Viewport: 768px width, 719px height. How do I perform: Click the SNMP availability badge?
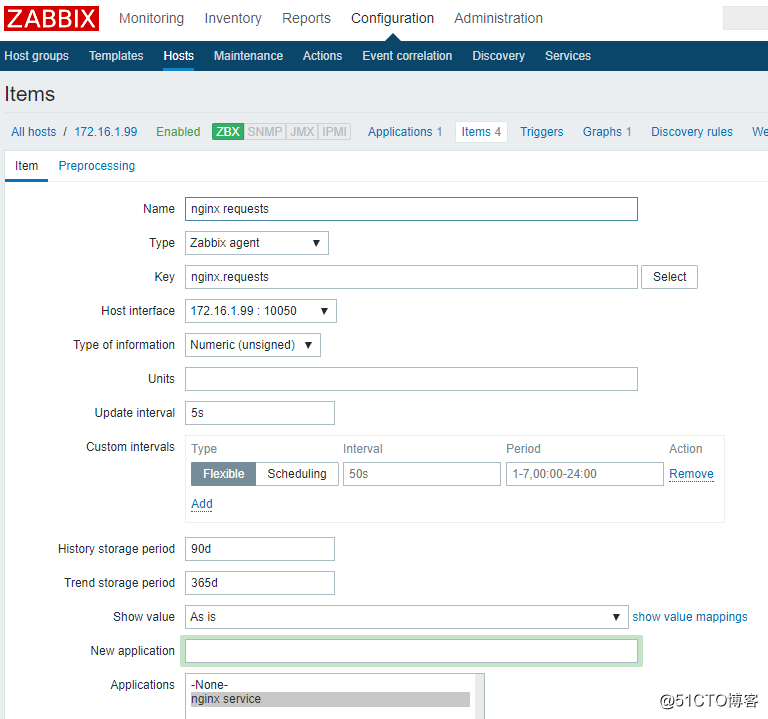(264, 132)
